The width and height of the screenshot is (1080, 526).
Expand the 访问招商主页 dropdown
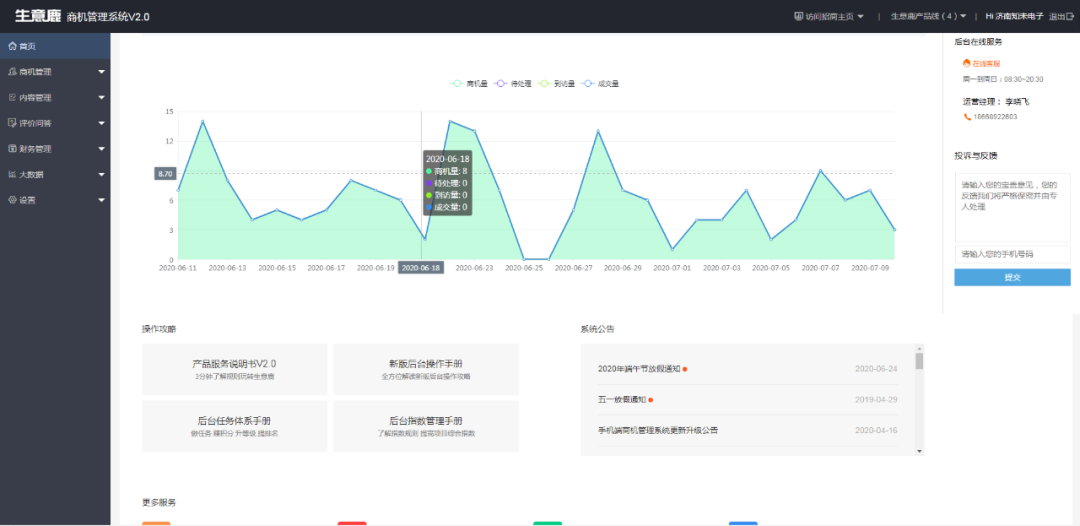828,16
